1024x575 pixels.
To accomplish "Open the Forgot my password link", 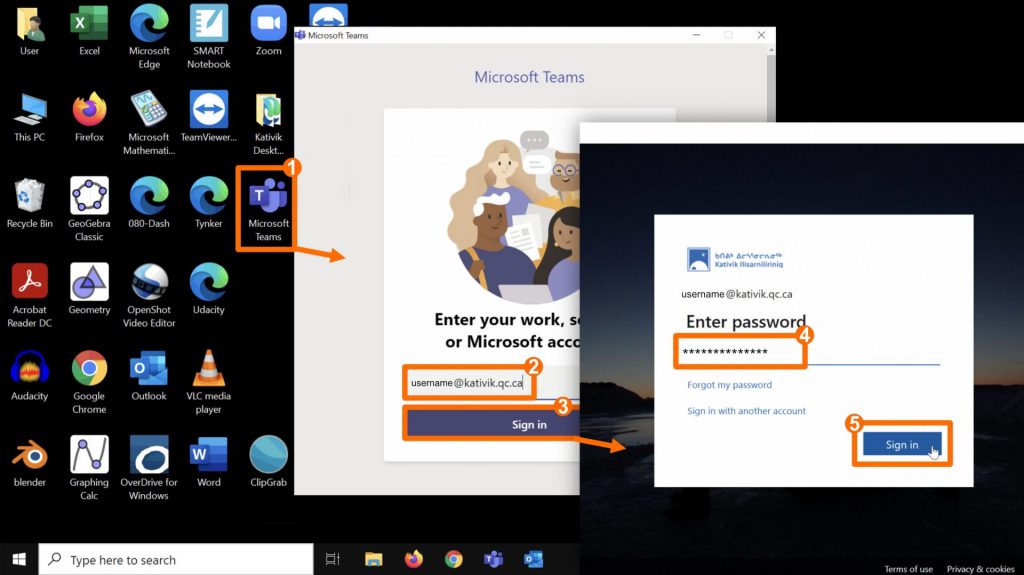I will tap(729, 385).
